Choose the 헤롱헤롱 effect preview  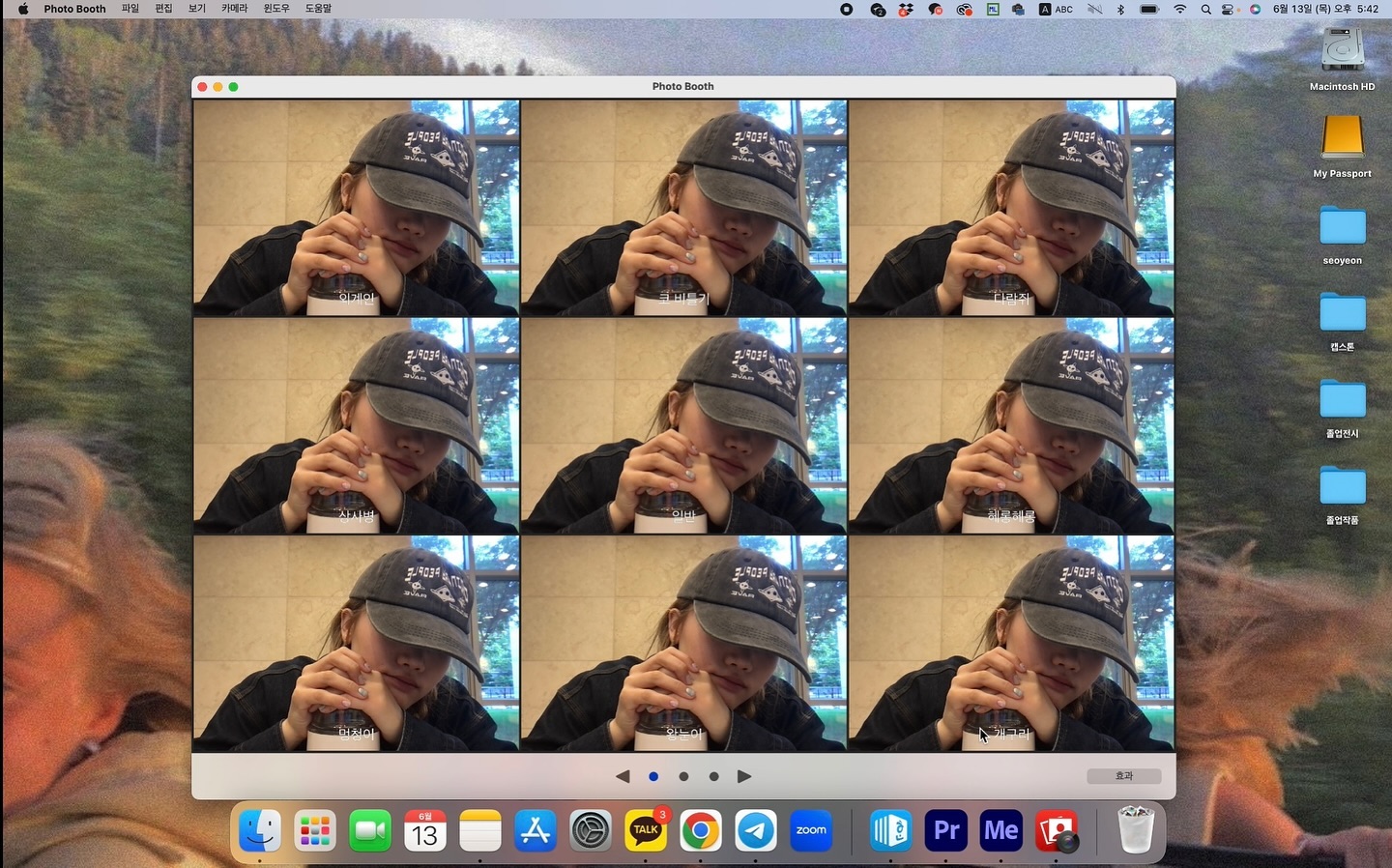1011,425
